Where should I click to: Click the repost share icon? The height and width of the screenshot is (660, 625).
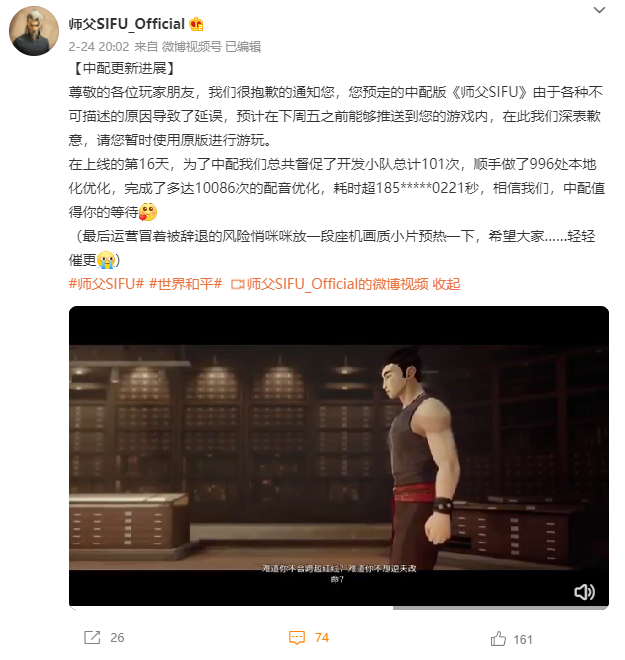[92, 637]
